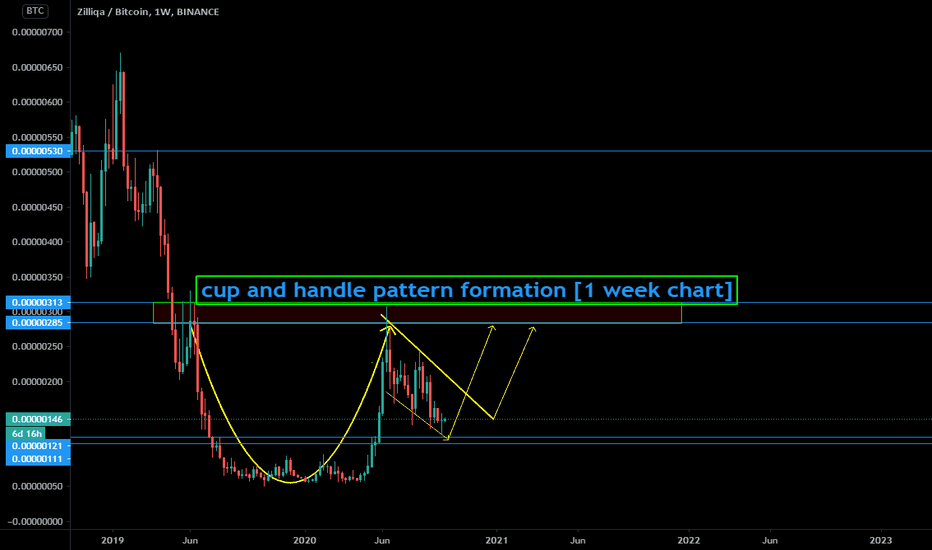Click the 2019 time axis label
This screenshot has height=550, width=932.
pos(112,540)
